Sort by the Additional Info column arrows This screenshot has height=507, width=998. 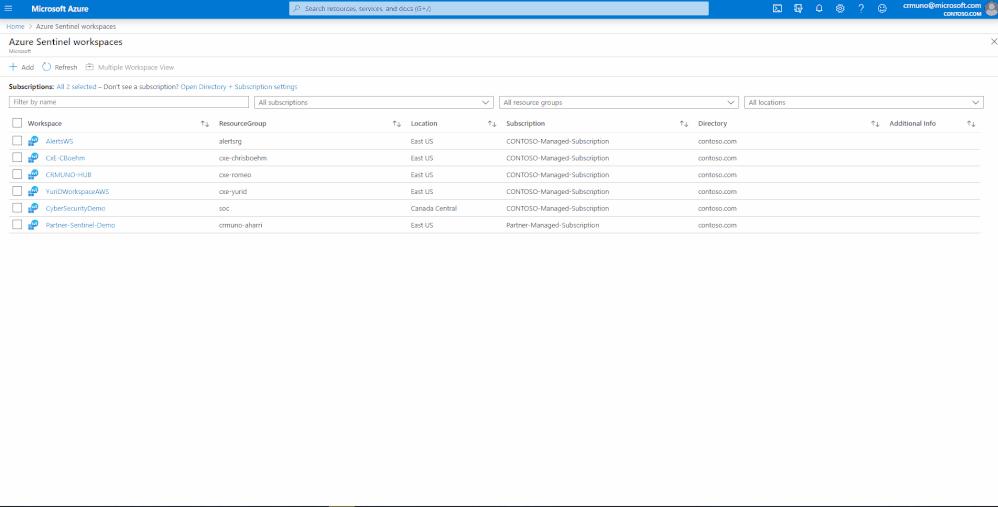tap(971, 123)
